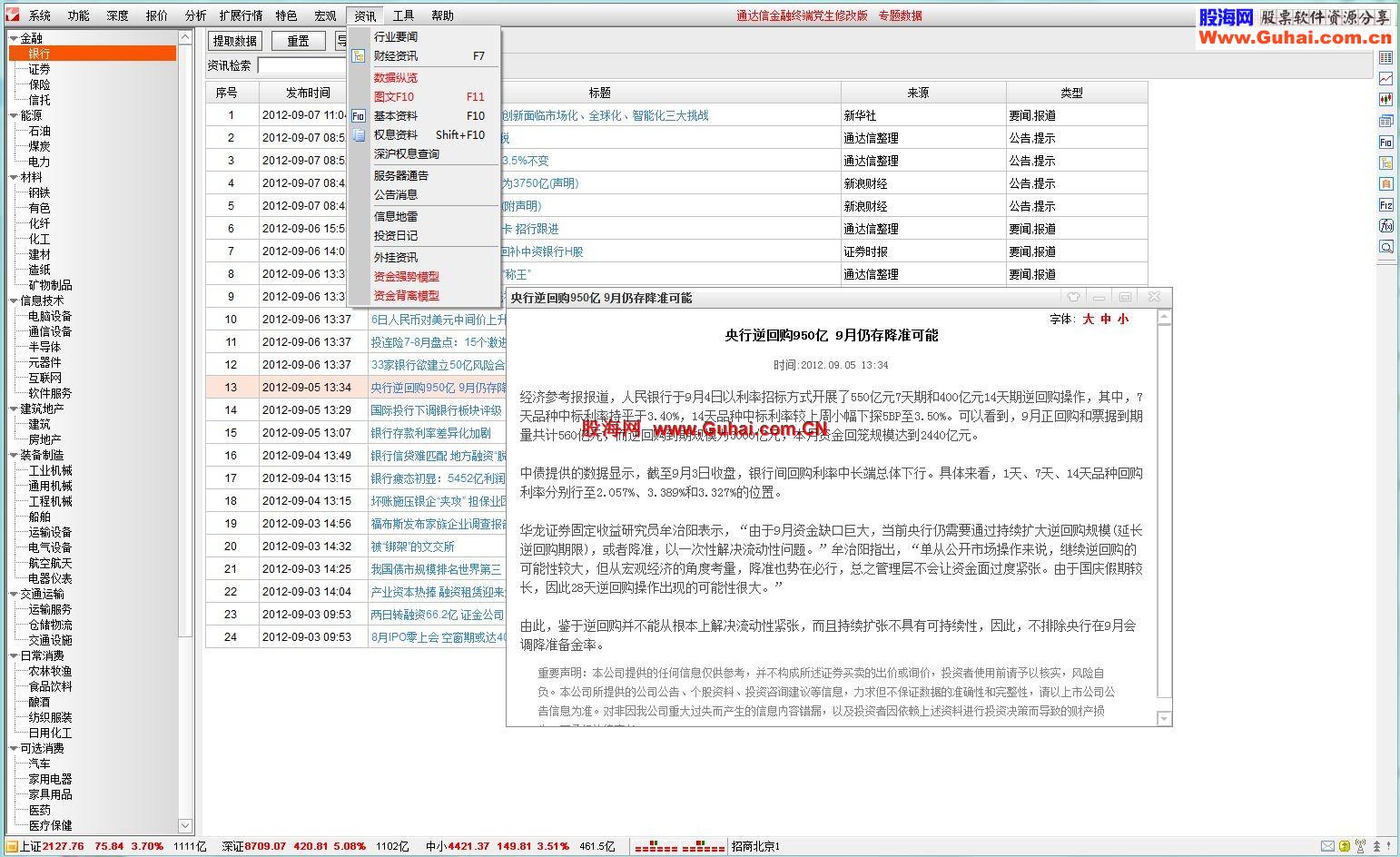Open the quote list grid icon in right toolbar

pyautogui.click(x=1385, y=57)
